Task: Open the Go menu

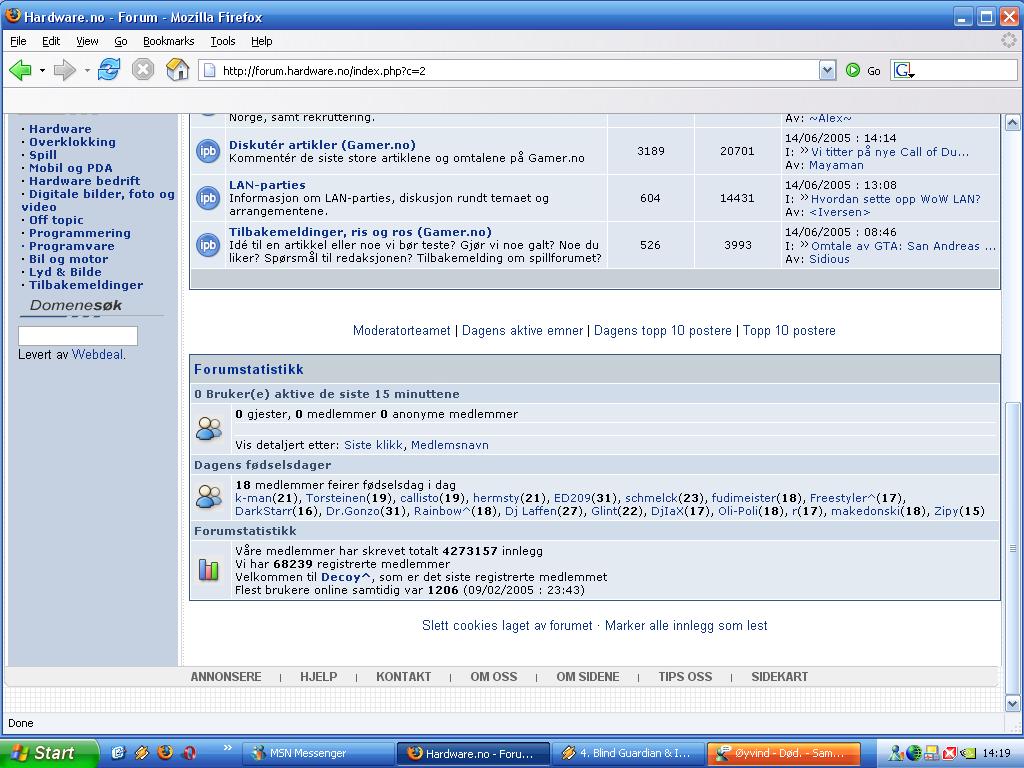Action: [121, 41]
